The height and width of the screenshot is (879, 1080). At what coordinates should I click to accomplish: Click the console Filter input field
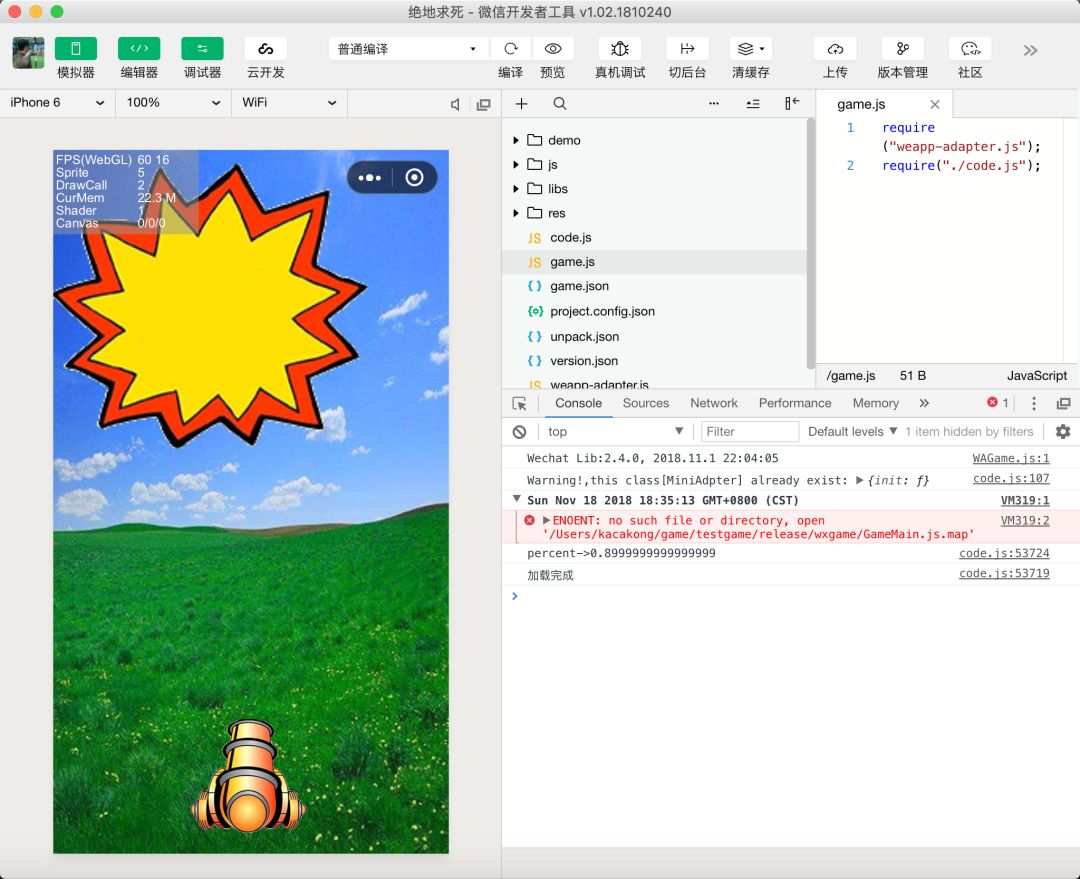(x=749, y=432)
